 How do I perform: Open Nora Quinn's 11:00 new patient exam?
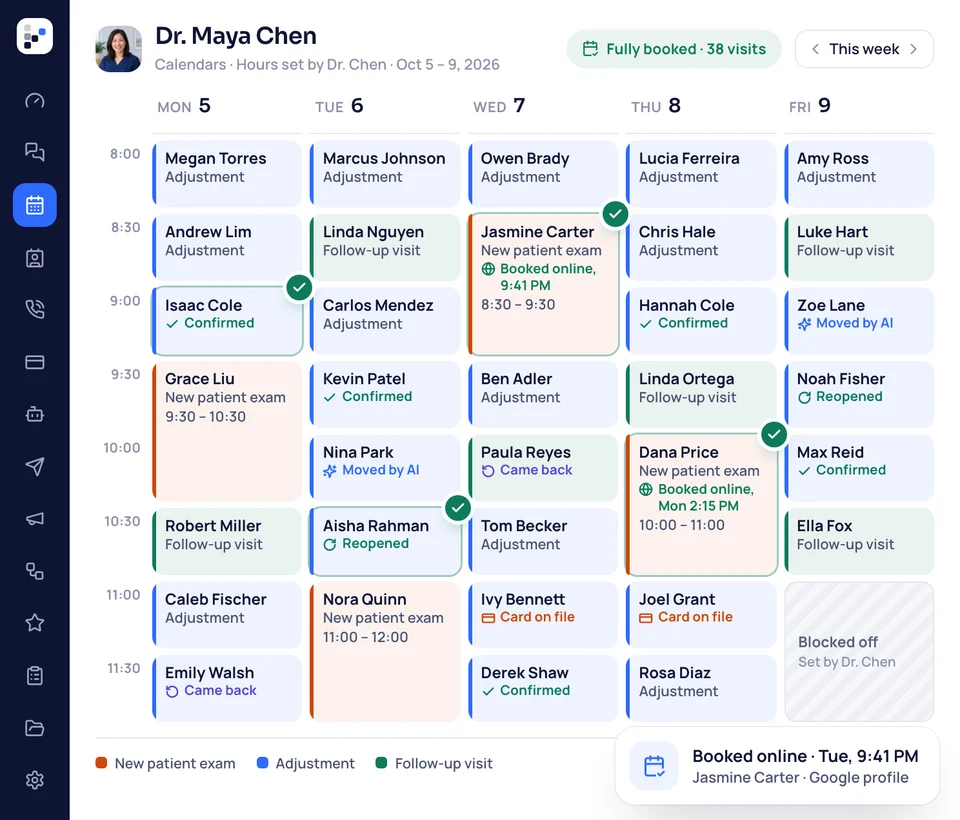pos(385,652)
